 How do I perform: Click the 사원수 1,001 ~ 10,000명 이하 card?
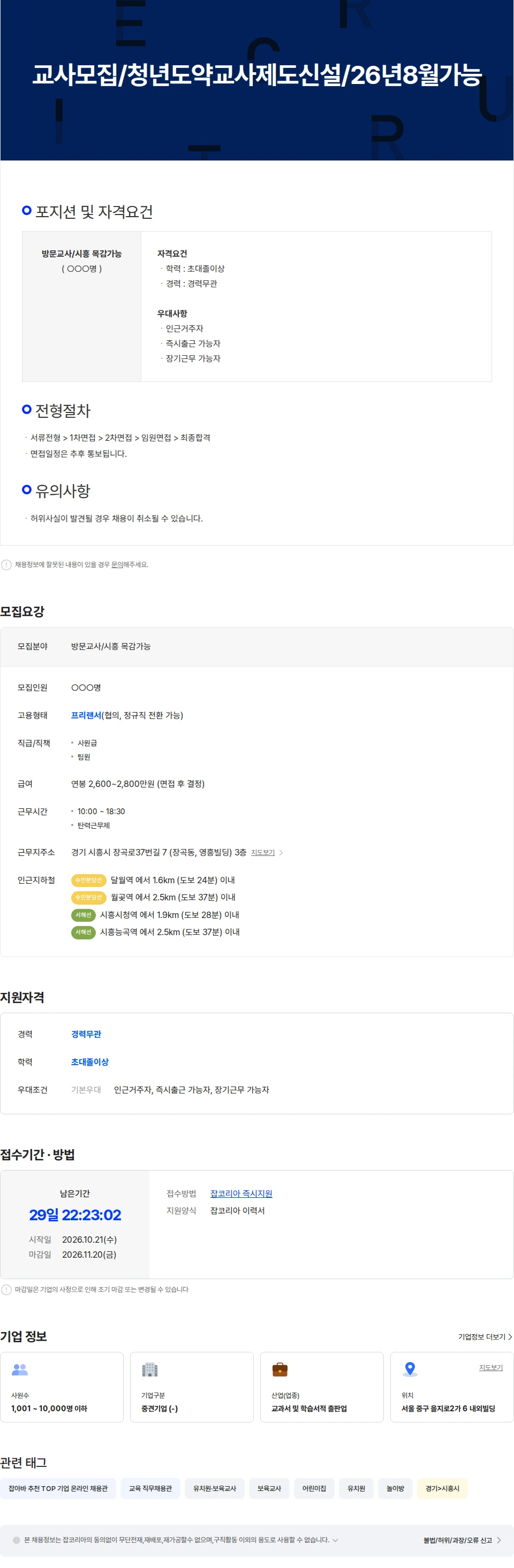tap(62, 1387)
